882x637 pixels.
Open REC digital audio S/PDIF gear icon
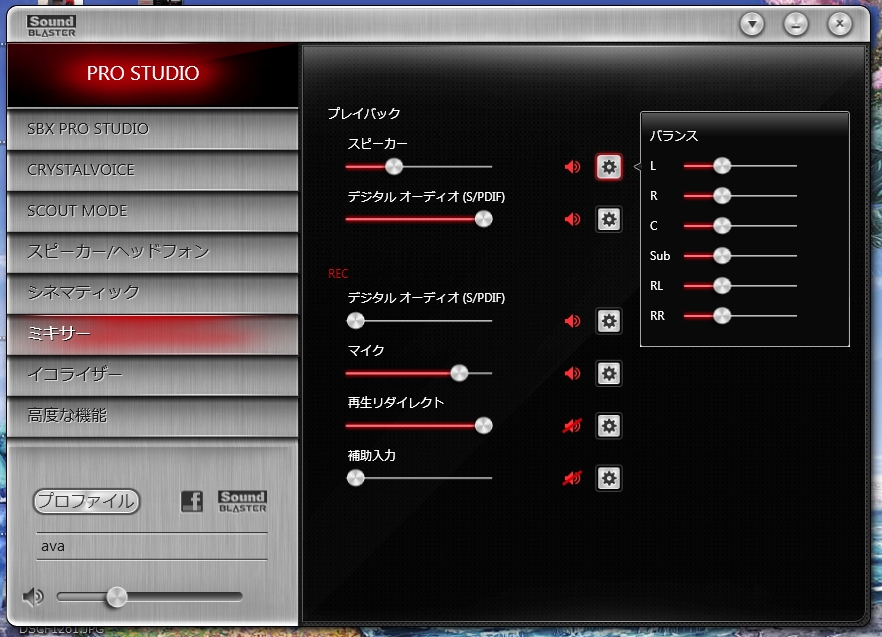coord(609,321)
